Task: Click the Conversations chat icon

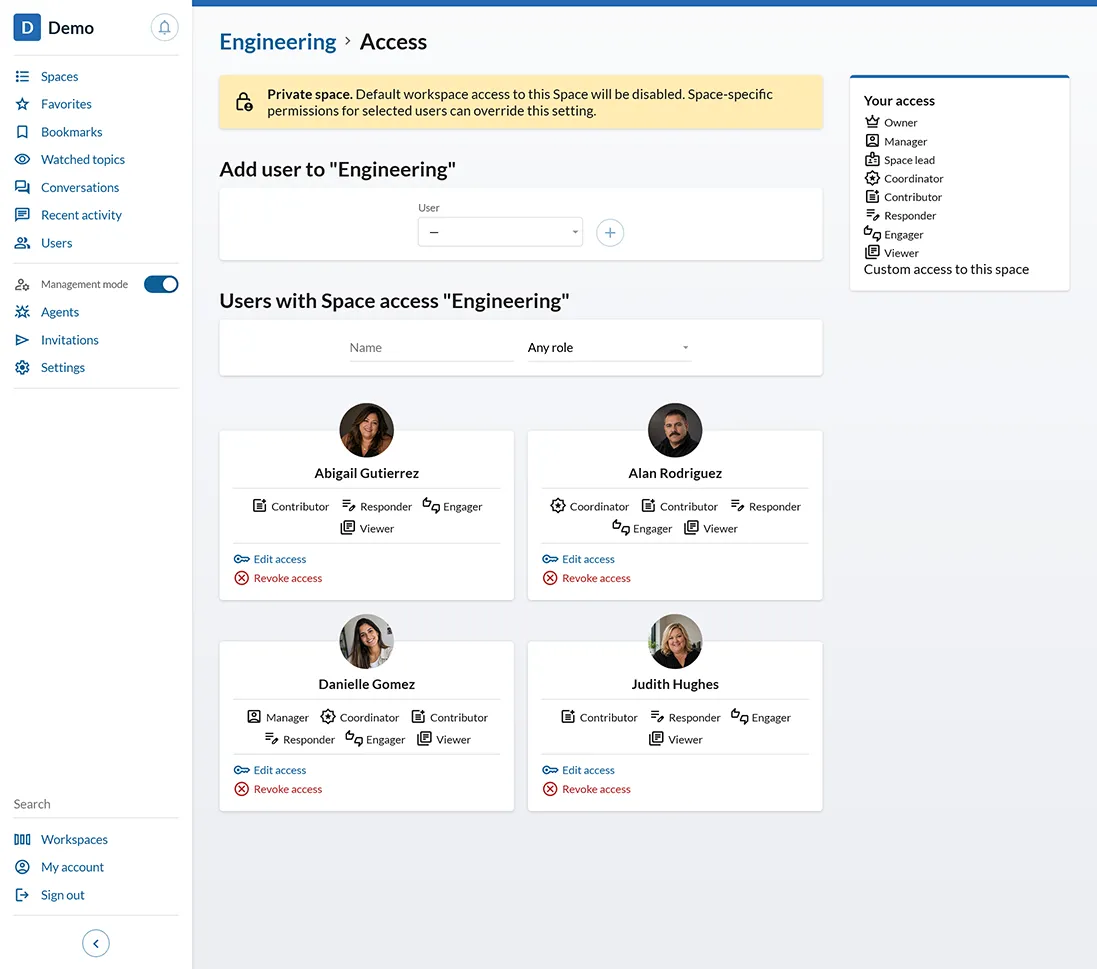Action: pos(22,187)
